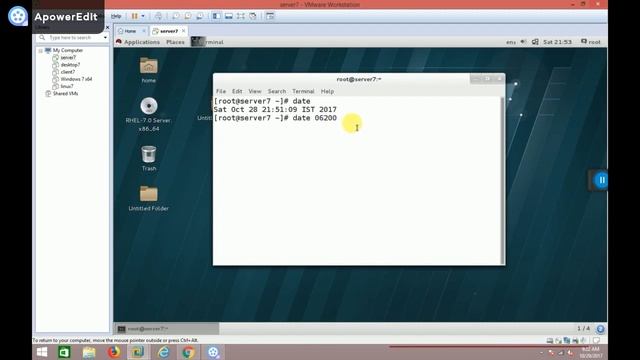Screen dimensions: 640x360
Task: Open the terminal File menu
Action: (x=221, y=91)
